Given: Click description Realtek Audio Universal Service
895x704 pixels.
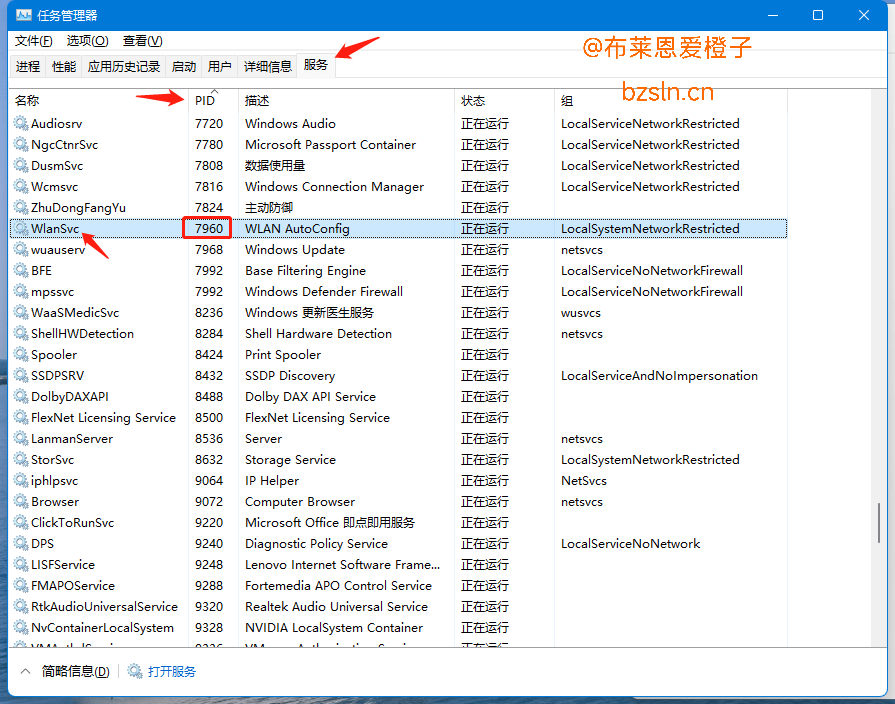Looking at the screenshot, I should pyautogui.click(x=336, y=606).
